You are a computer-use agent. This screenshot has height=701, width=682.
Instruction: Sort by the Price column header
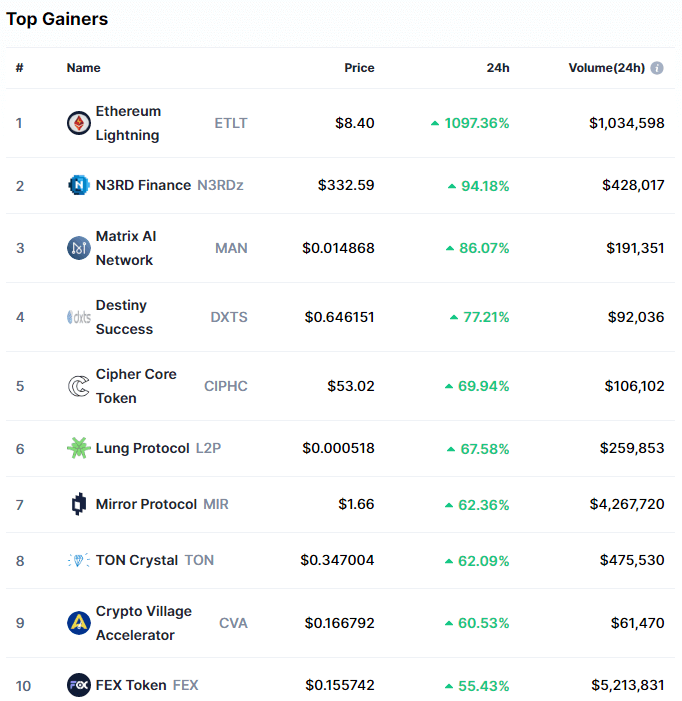coord(359,68)
